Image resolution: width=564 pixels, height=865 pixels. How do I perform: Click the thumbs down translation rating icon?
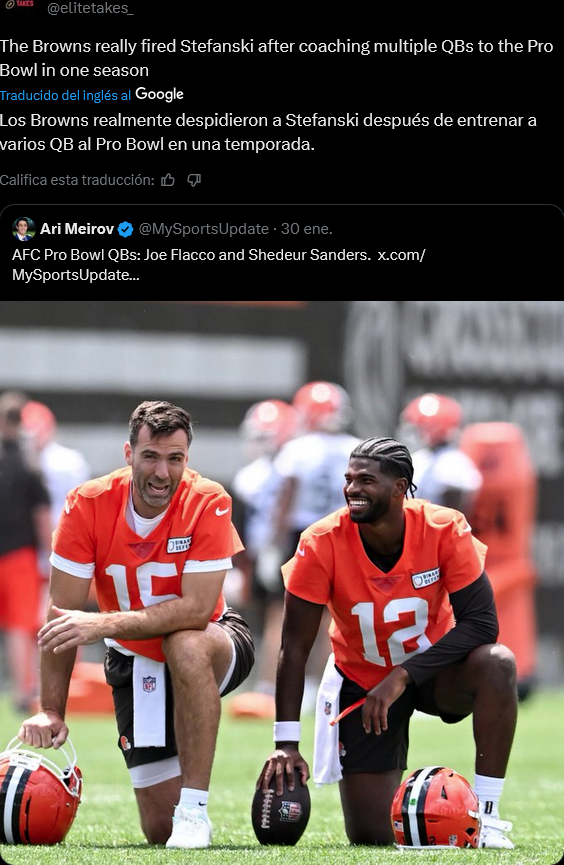pos(194,180)
